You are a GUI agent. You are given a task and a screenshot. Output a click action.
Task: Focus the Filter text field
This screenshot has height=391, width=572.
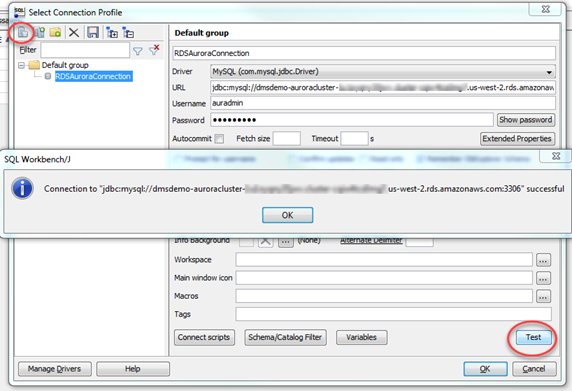click(85, 50)
